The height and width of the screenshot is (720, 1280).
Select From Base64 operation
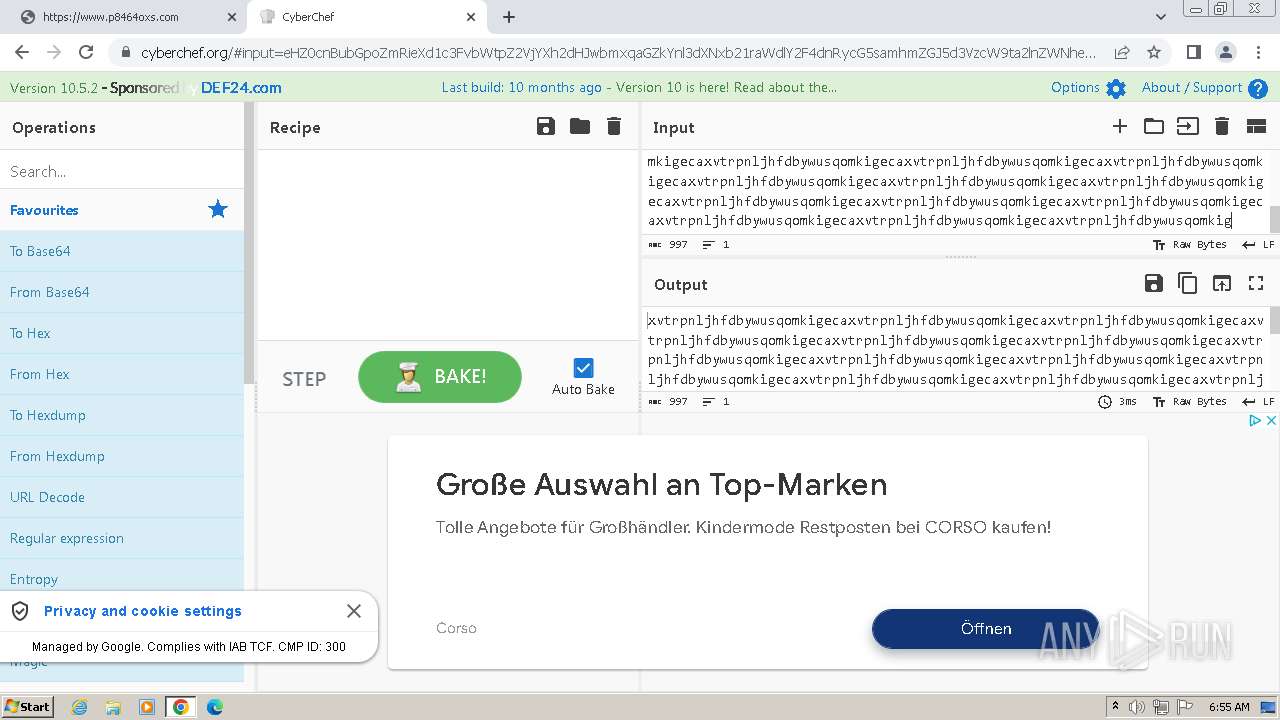(x=122, y=292)
